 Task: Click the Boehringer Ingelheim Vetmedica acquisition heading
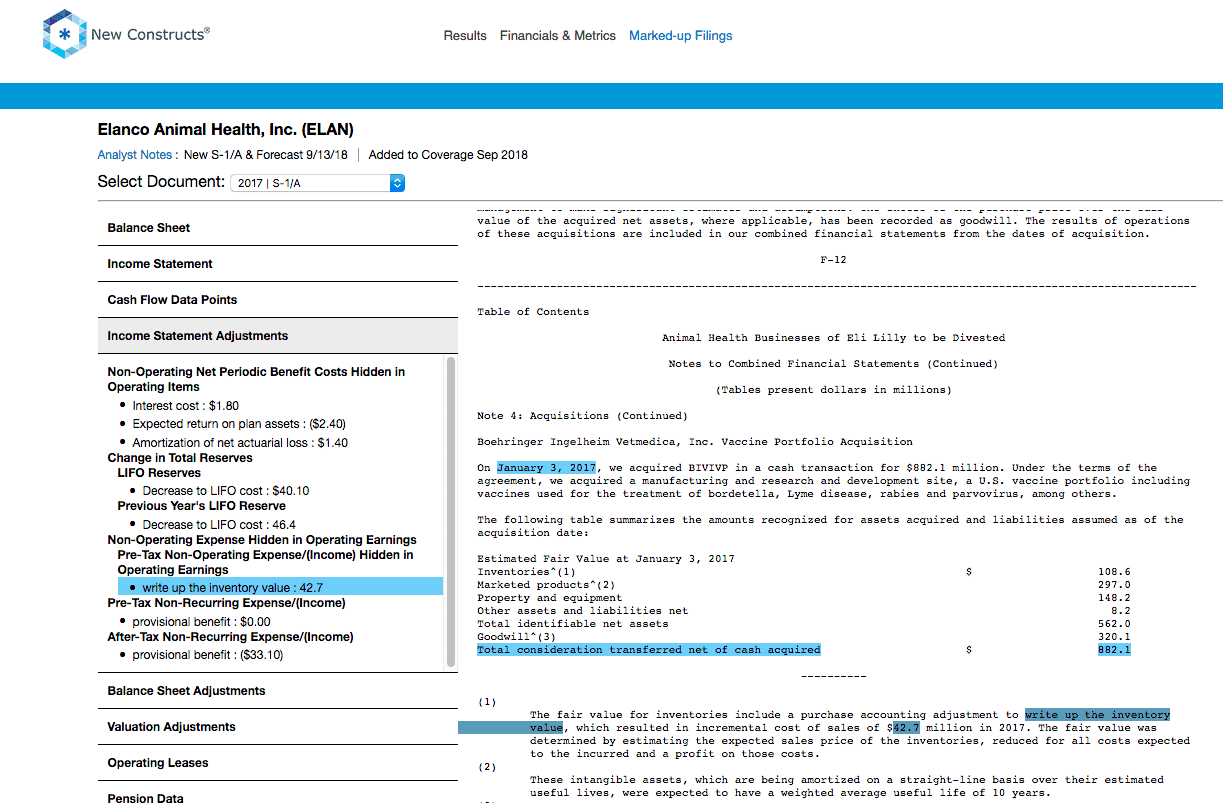[x=695, y=442]
